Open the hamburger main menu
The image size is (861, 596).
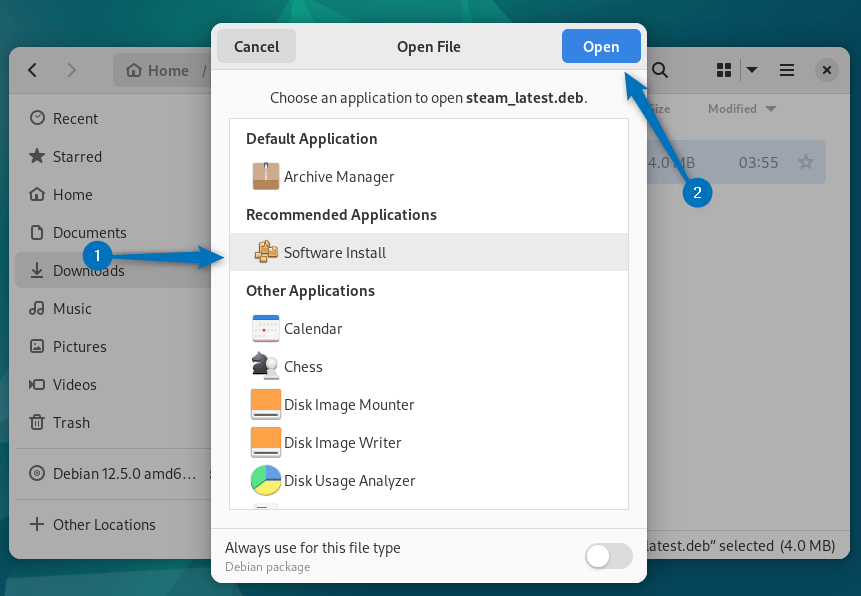(787, 70)
